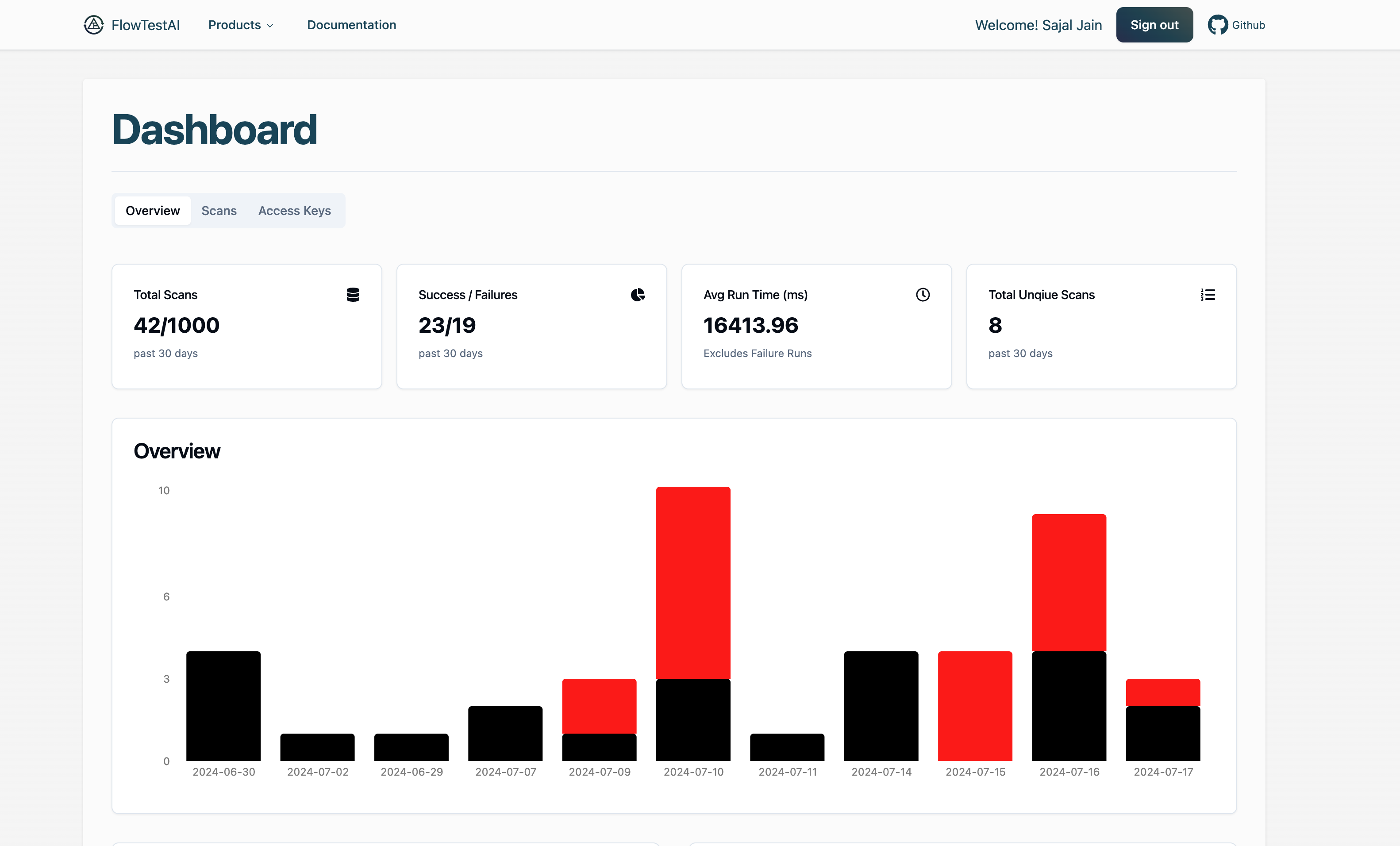Switch to the Scans tab

(x=219, y=210)
